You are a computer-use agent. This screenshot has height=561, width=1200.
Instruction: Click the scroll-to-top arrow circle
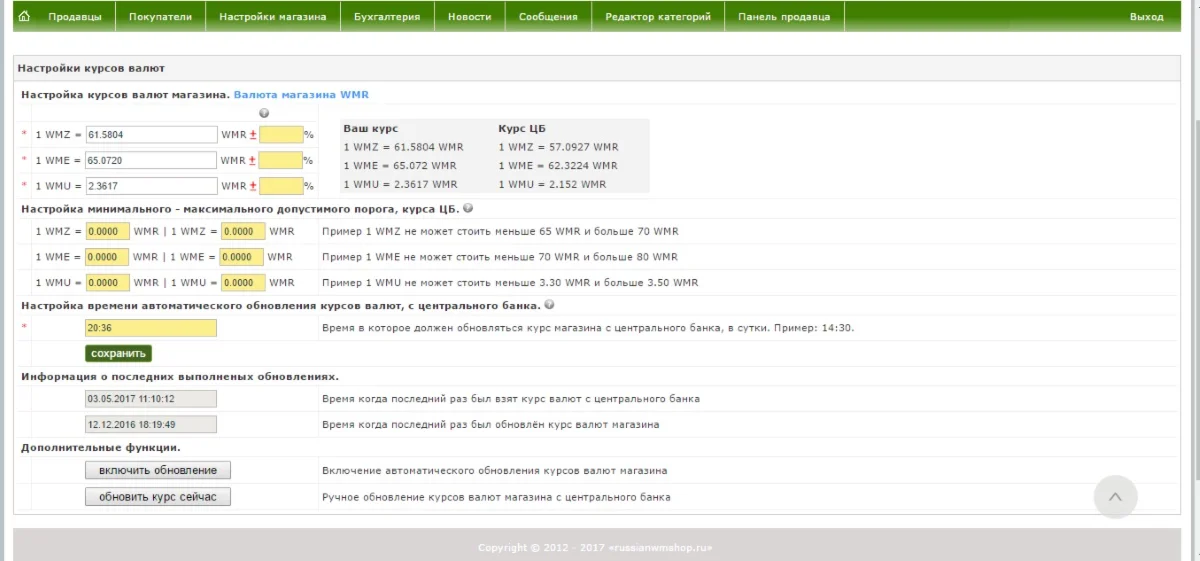tap(1115, 496)
